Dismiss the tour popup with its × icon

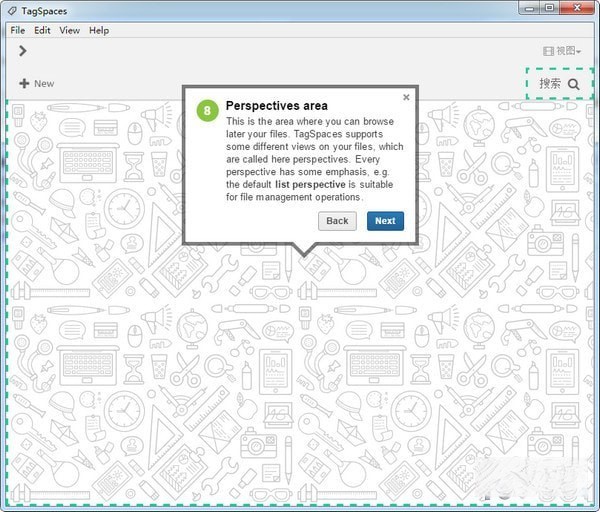406,97
